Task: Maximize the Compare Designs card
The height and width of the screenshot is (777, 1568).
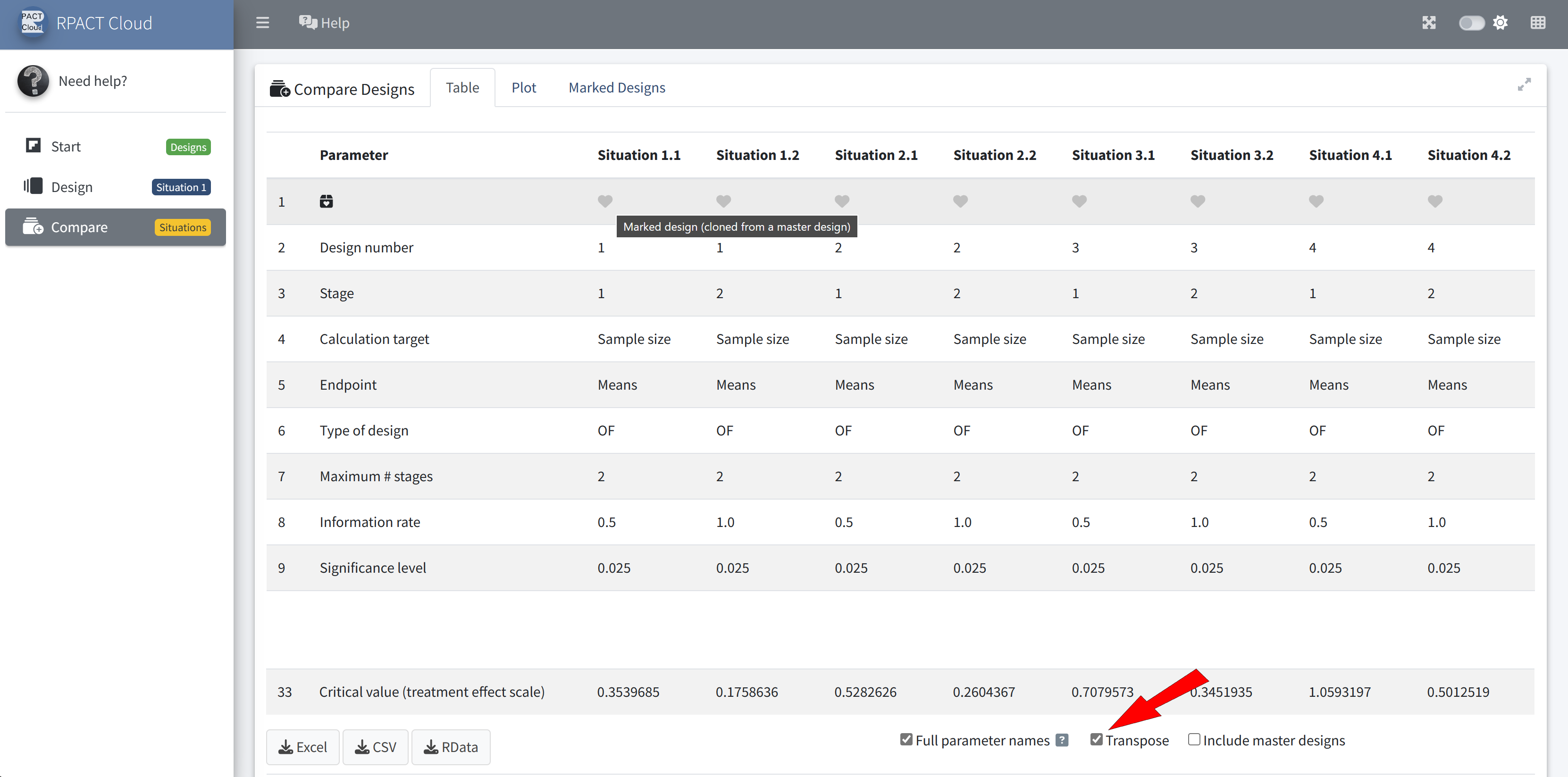Action: [1524, 84]
